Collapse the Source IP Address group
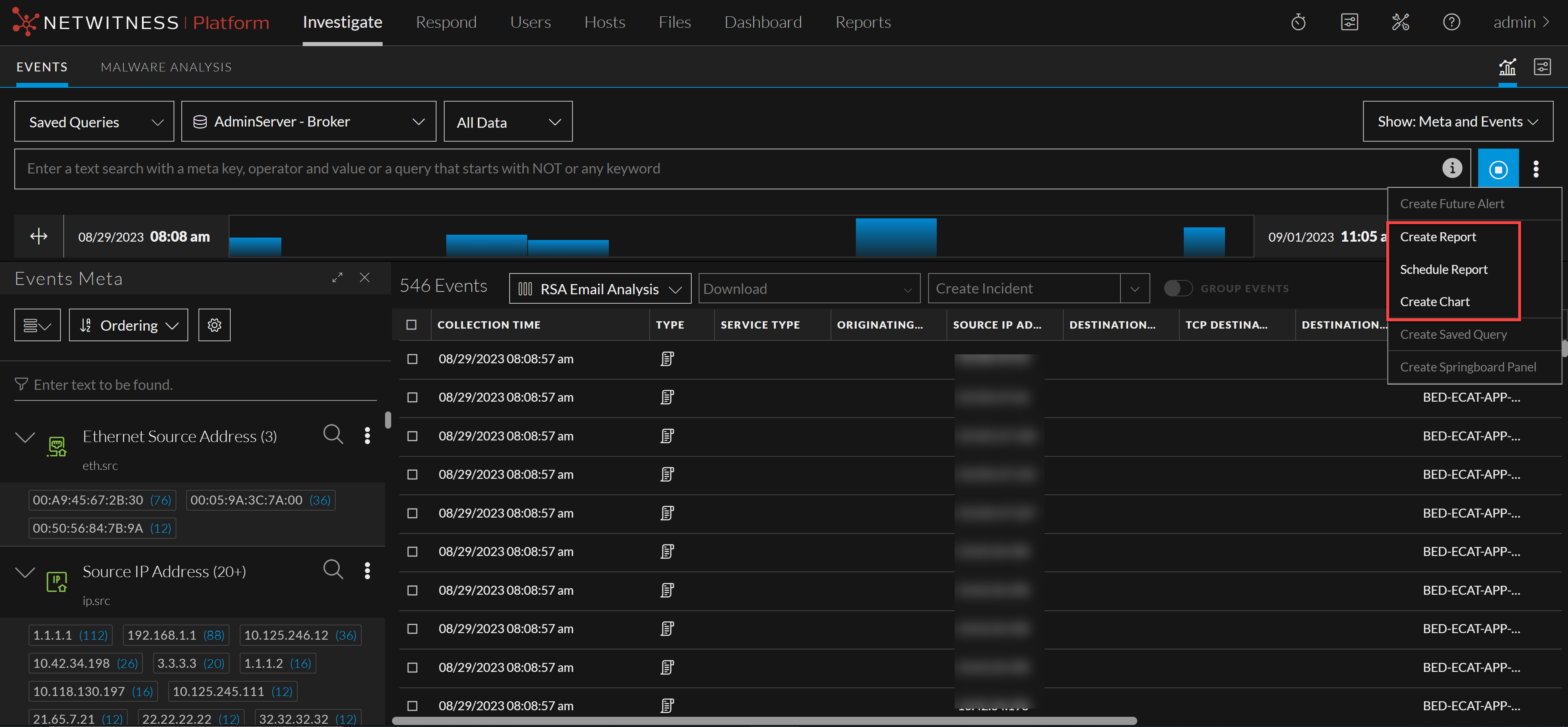Image resolution: width=1568 pixels, height=727 pixels. (25, 572)
